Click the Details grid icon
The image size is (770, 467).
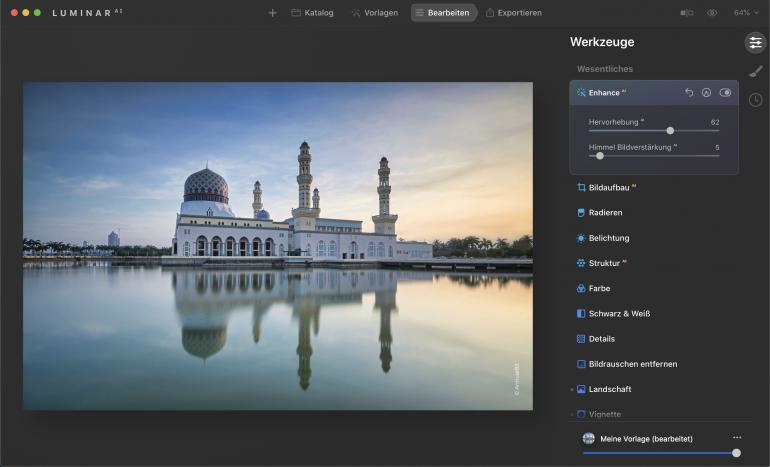581,339
